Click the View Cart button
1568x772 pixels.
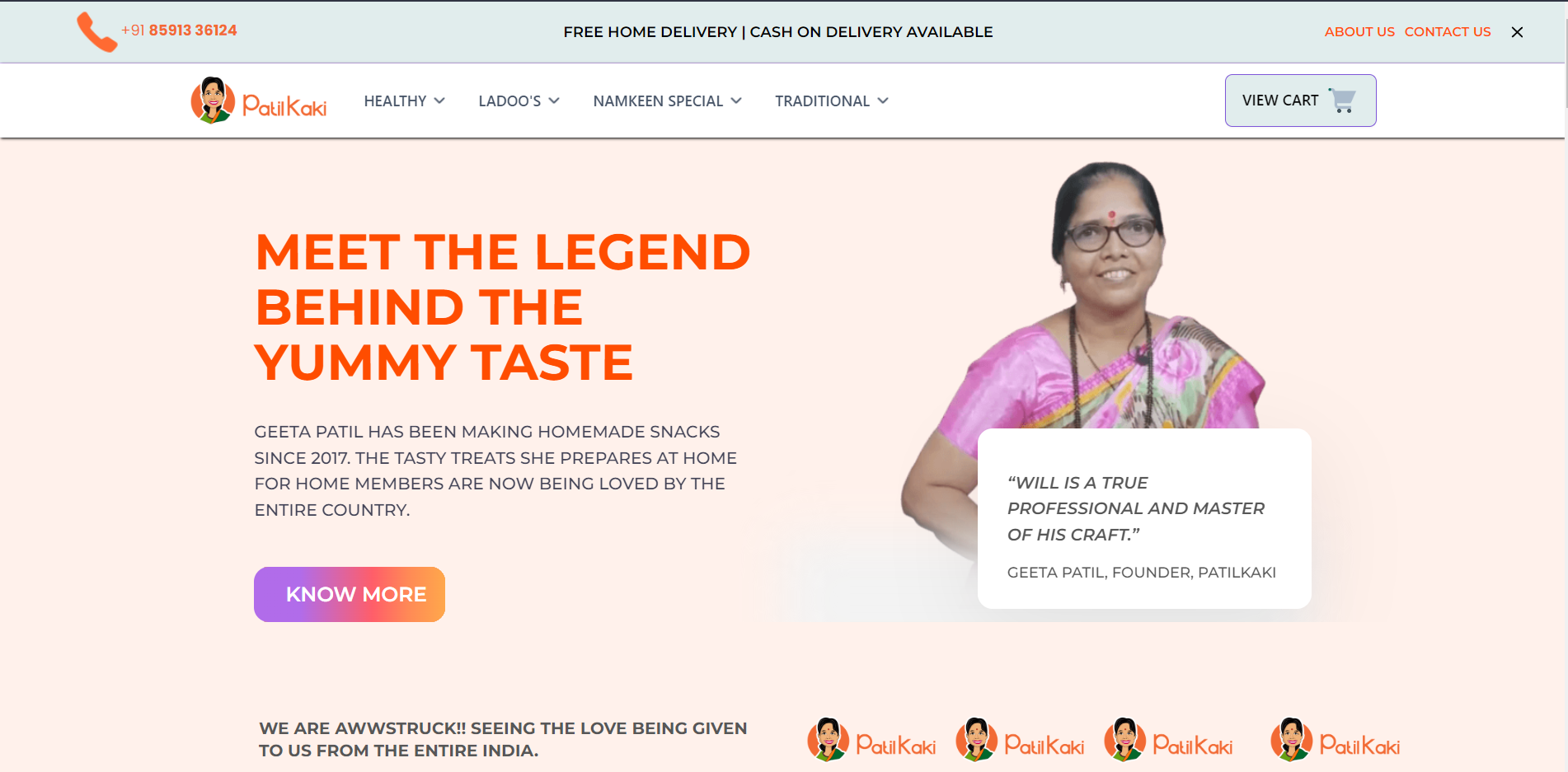[1300, 101]
